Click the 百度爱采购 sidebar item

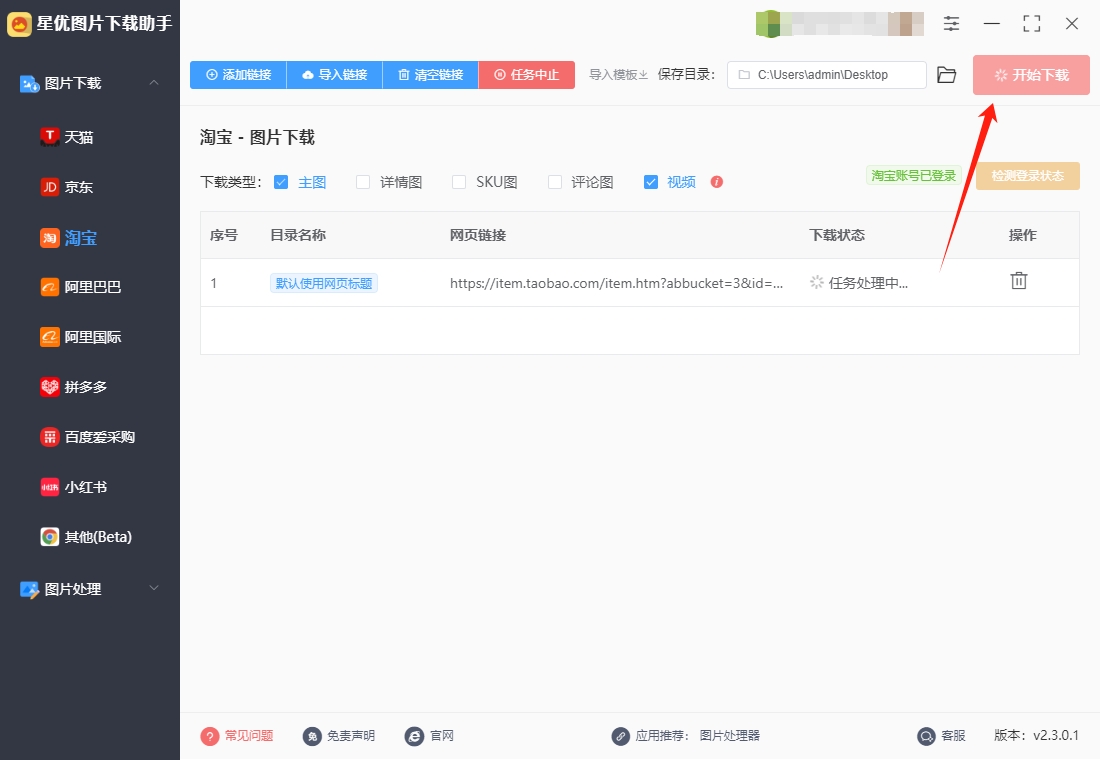click(x=88, y=437)
